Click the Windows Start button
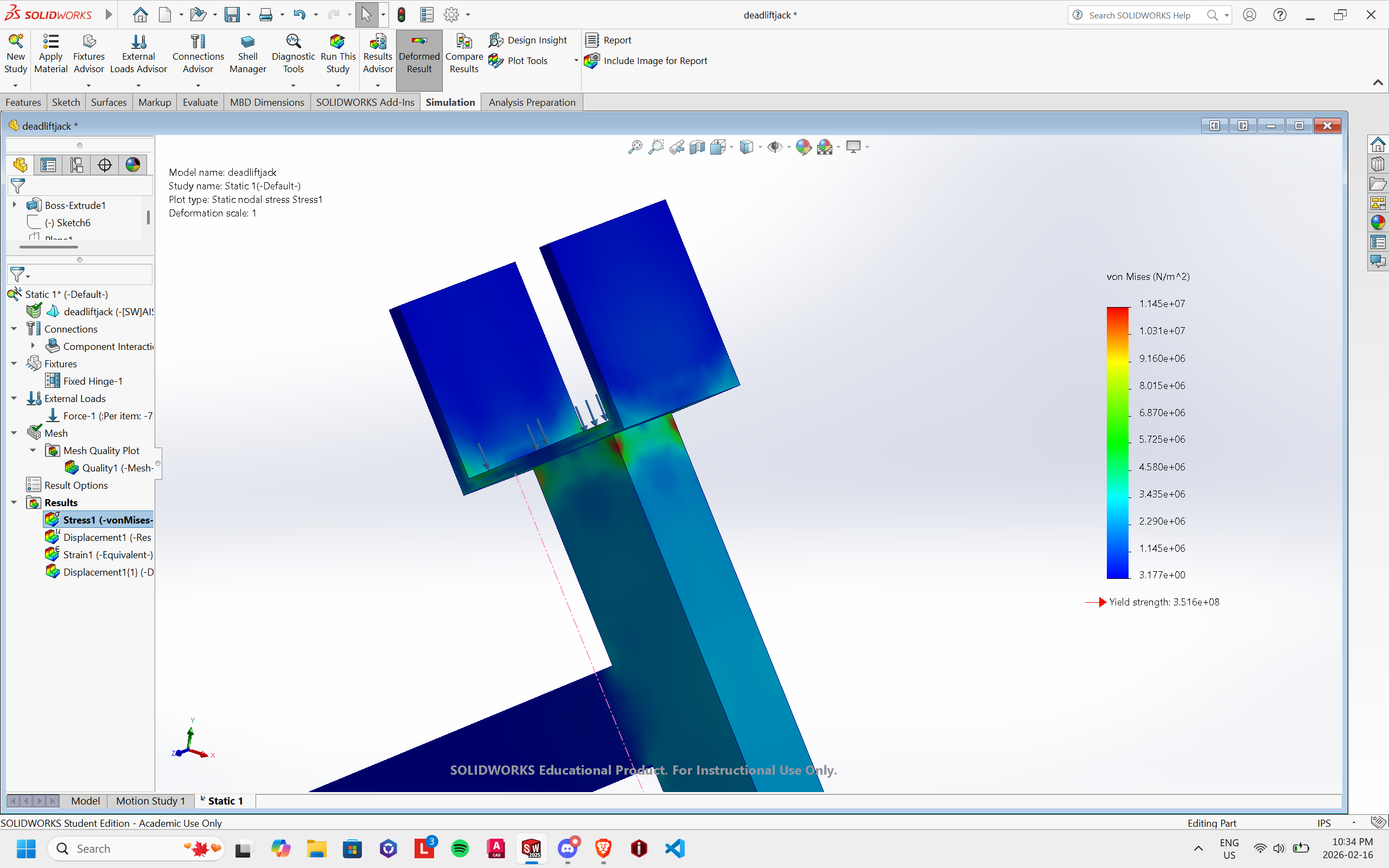This screenshot has height=868, width=1389. pos(26,848)
